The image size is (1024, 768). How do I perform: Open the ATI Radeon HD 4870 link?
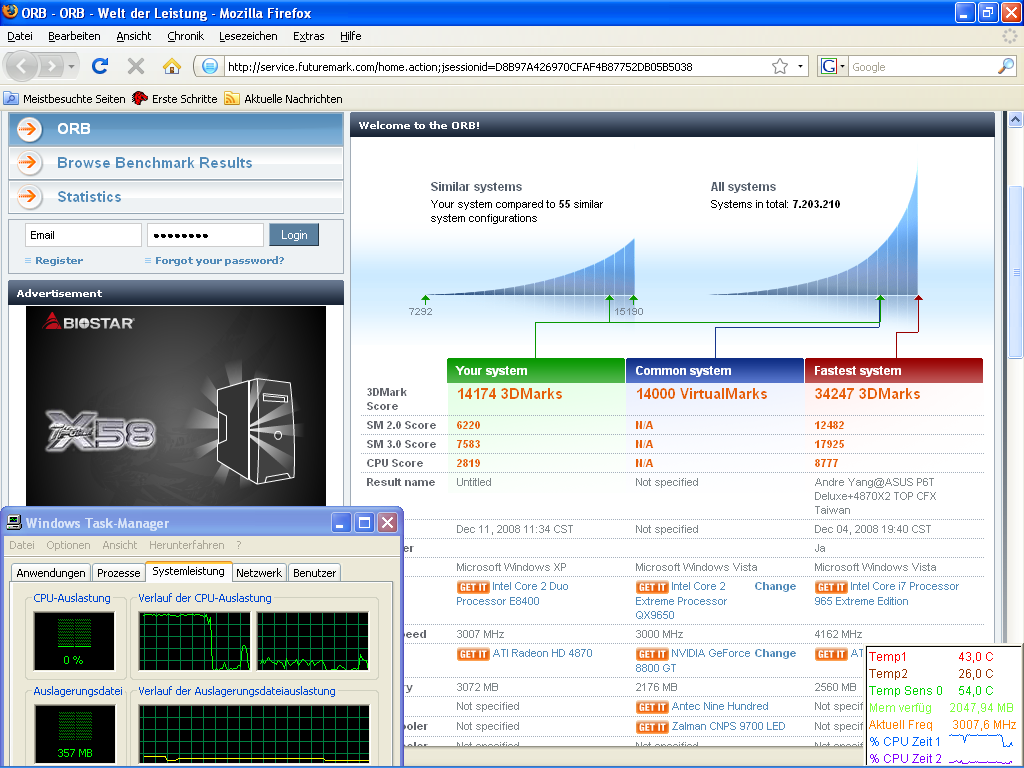(542, 653)
